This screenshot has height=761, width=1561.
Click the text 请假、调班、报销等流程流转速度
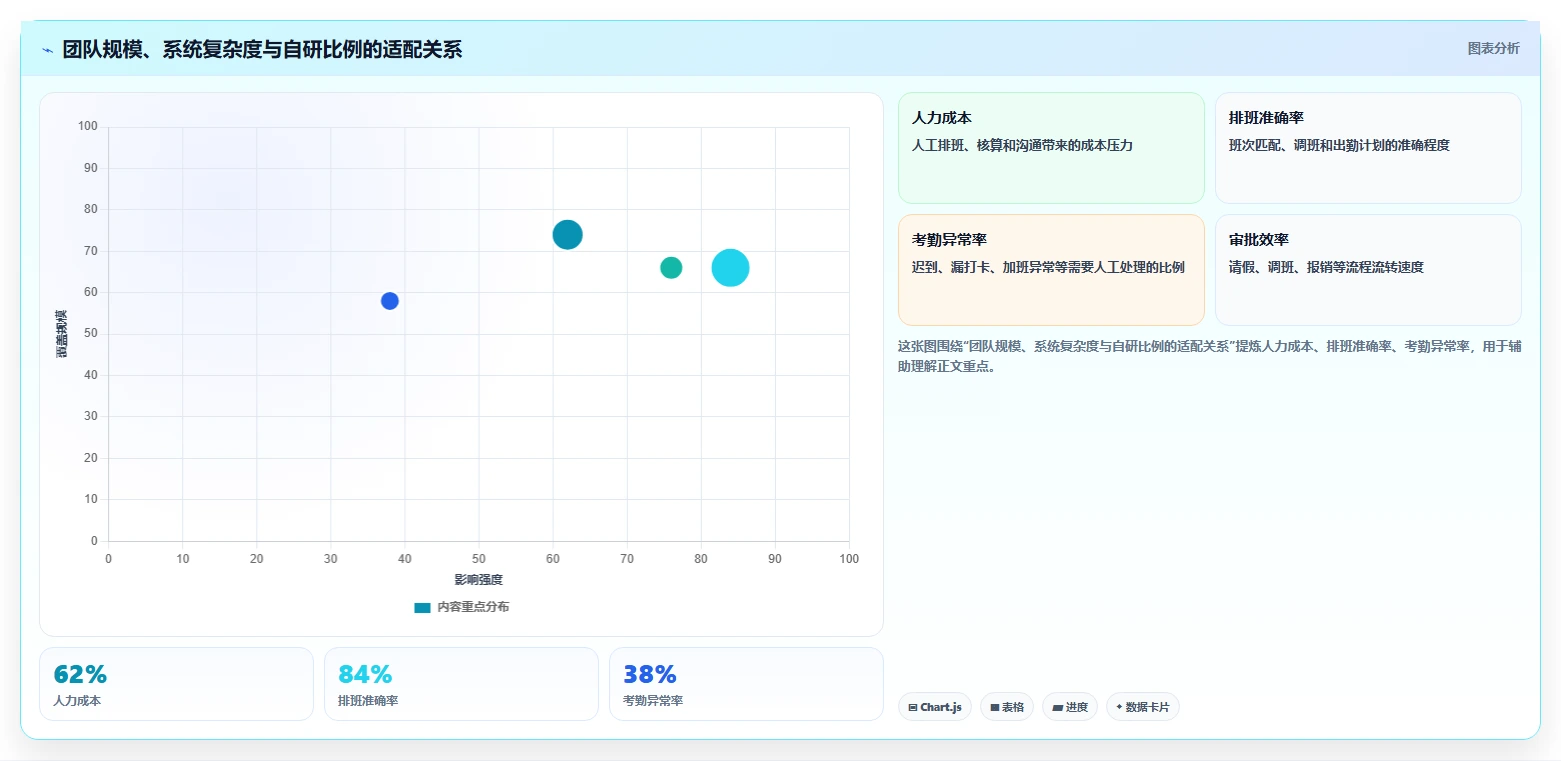click(1326, 267)
